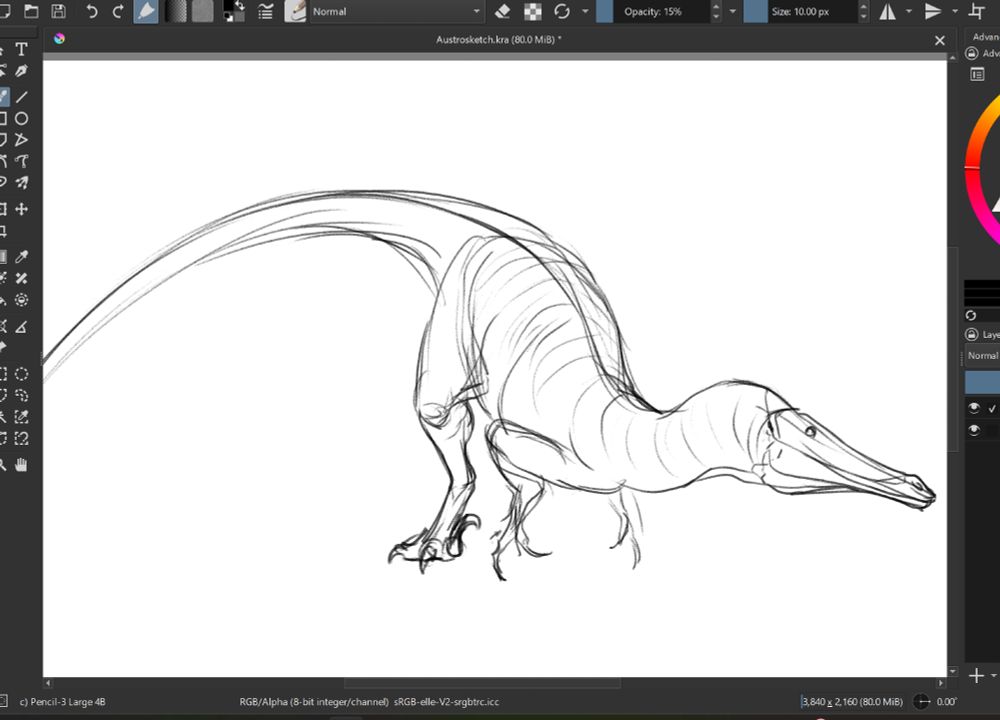
Task: Select the Text tool
Action: 22,49
